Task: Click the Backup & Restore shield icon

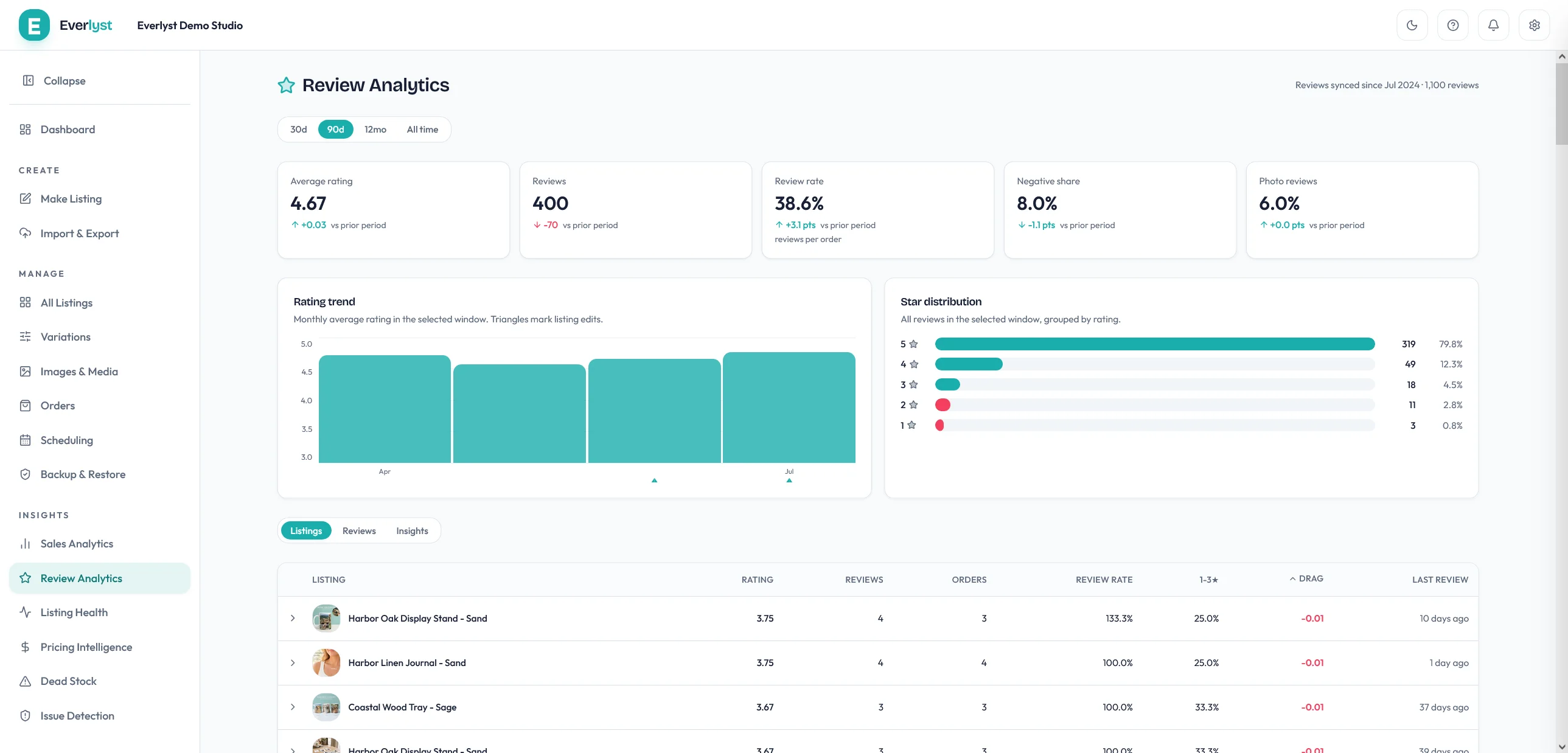Action: [x=25, y=474]
